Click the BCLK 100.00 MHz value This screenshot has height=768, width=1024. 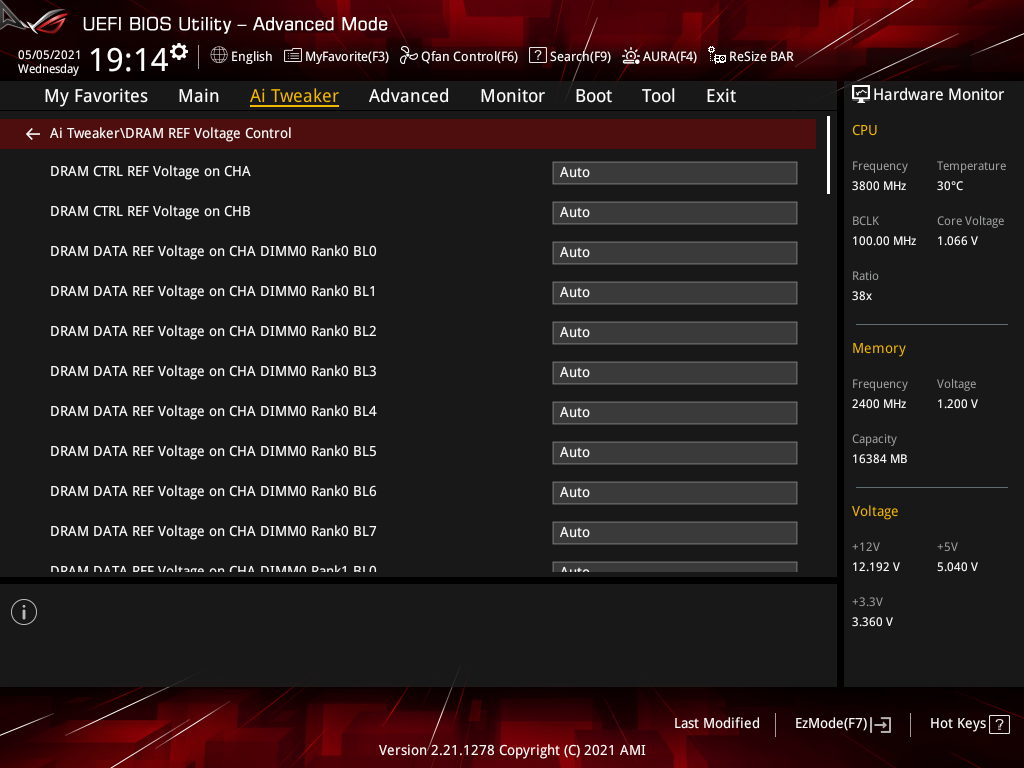point(884,241)
